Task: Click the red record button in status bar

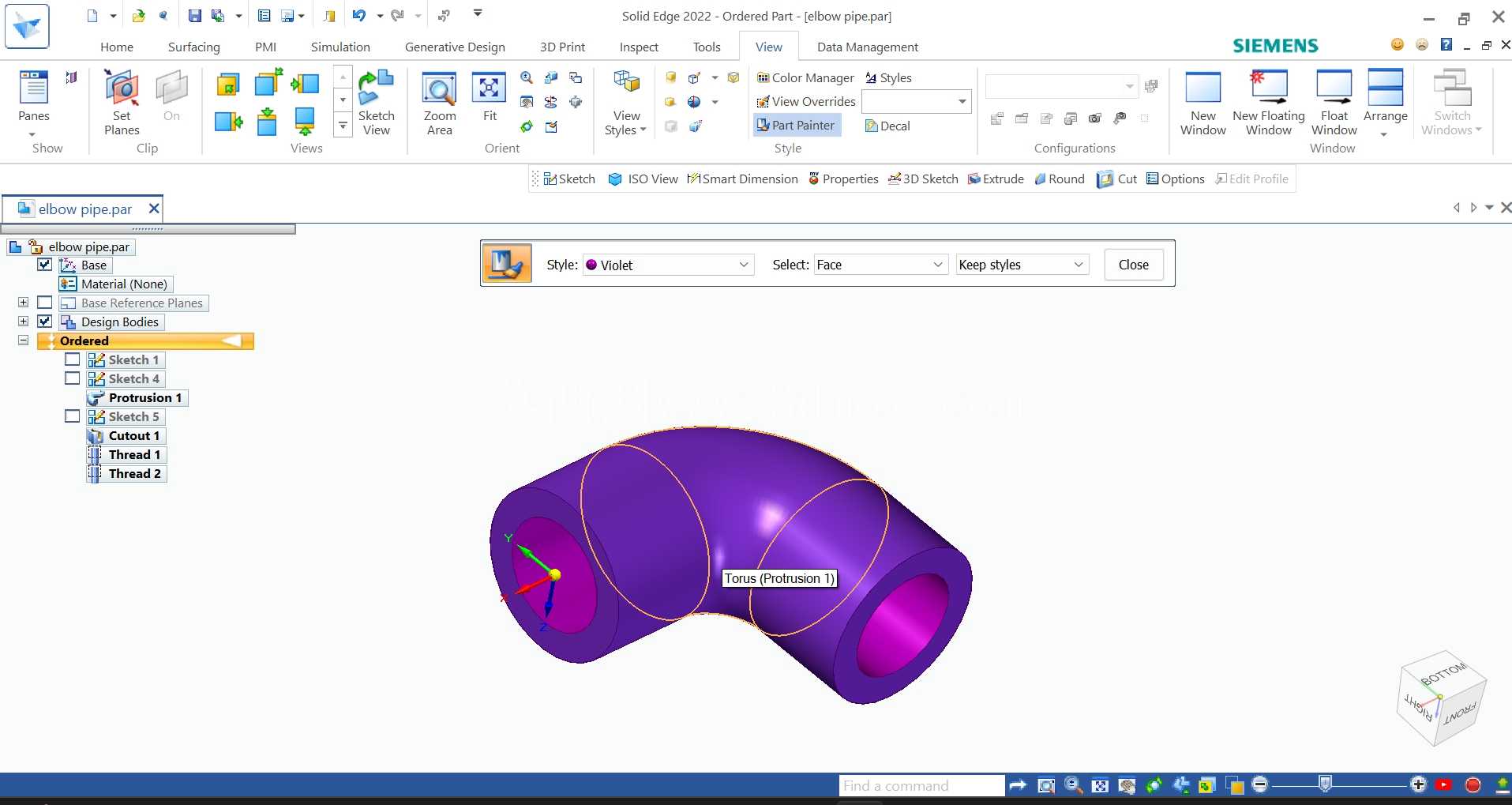Action: pos(1473,785)
